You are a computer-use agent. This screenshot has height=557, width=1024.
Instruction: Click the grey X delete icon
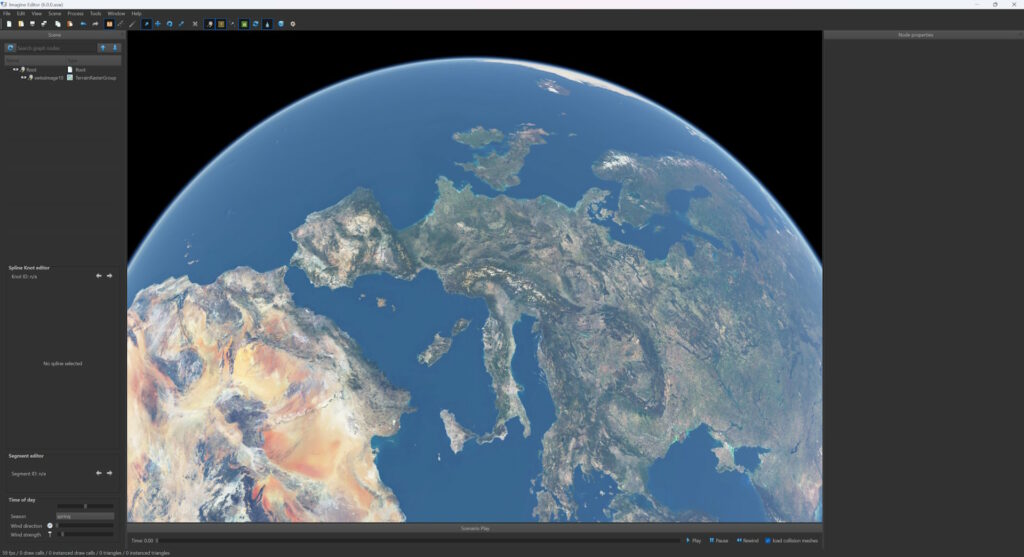coord(195,24)
